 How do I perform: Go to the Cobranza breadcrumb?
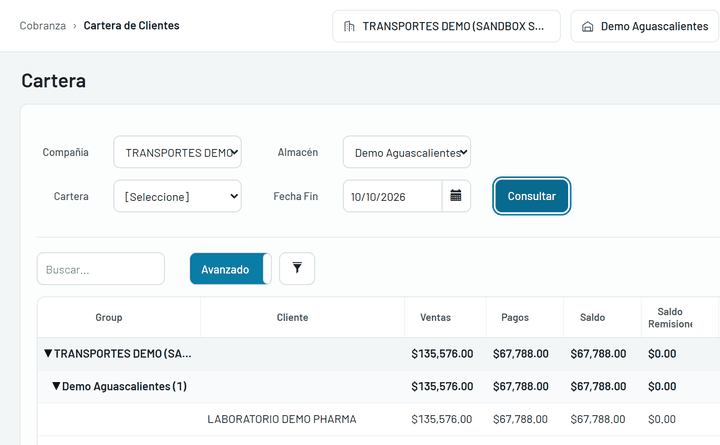tap(43, 26)
